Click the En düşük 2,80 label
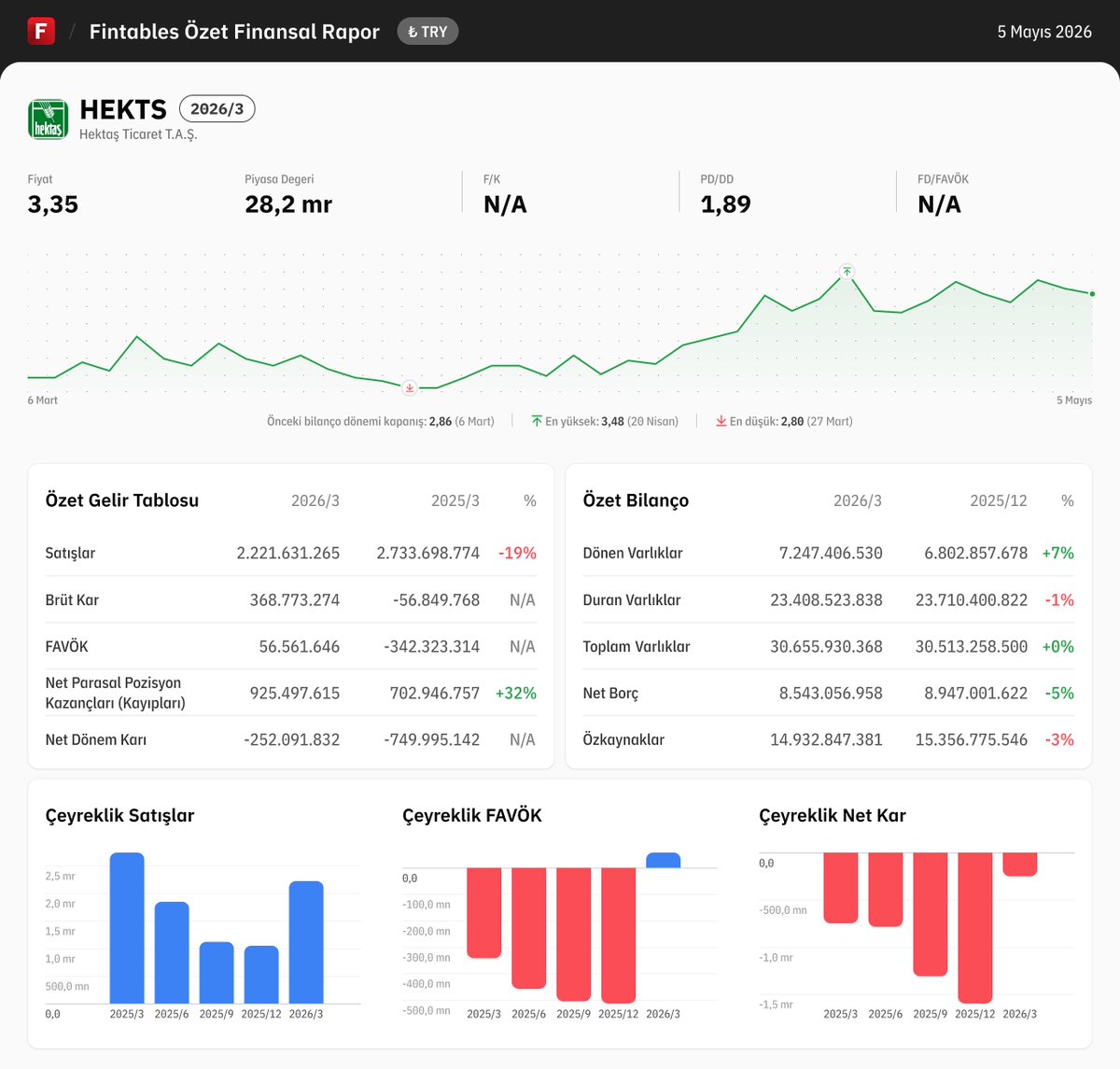 (791, 422)
